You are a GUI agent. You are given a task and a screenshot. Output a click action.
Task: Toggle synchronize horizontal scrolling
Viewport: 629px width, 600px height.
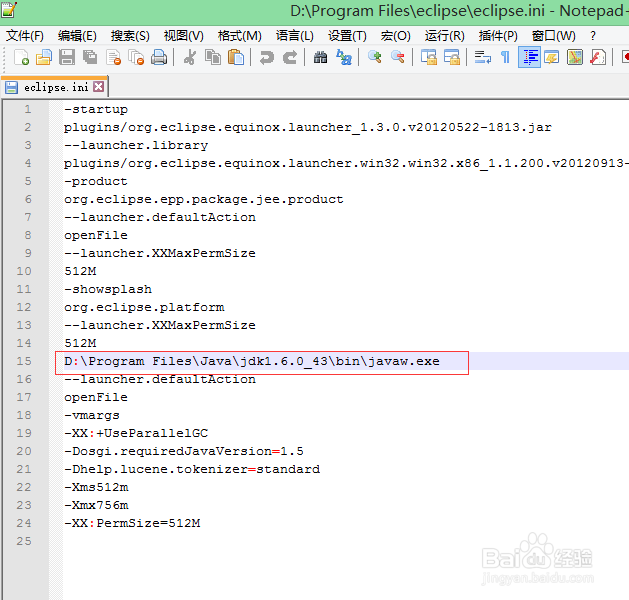point(452,57)
